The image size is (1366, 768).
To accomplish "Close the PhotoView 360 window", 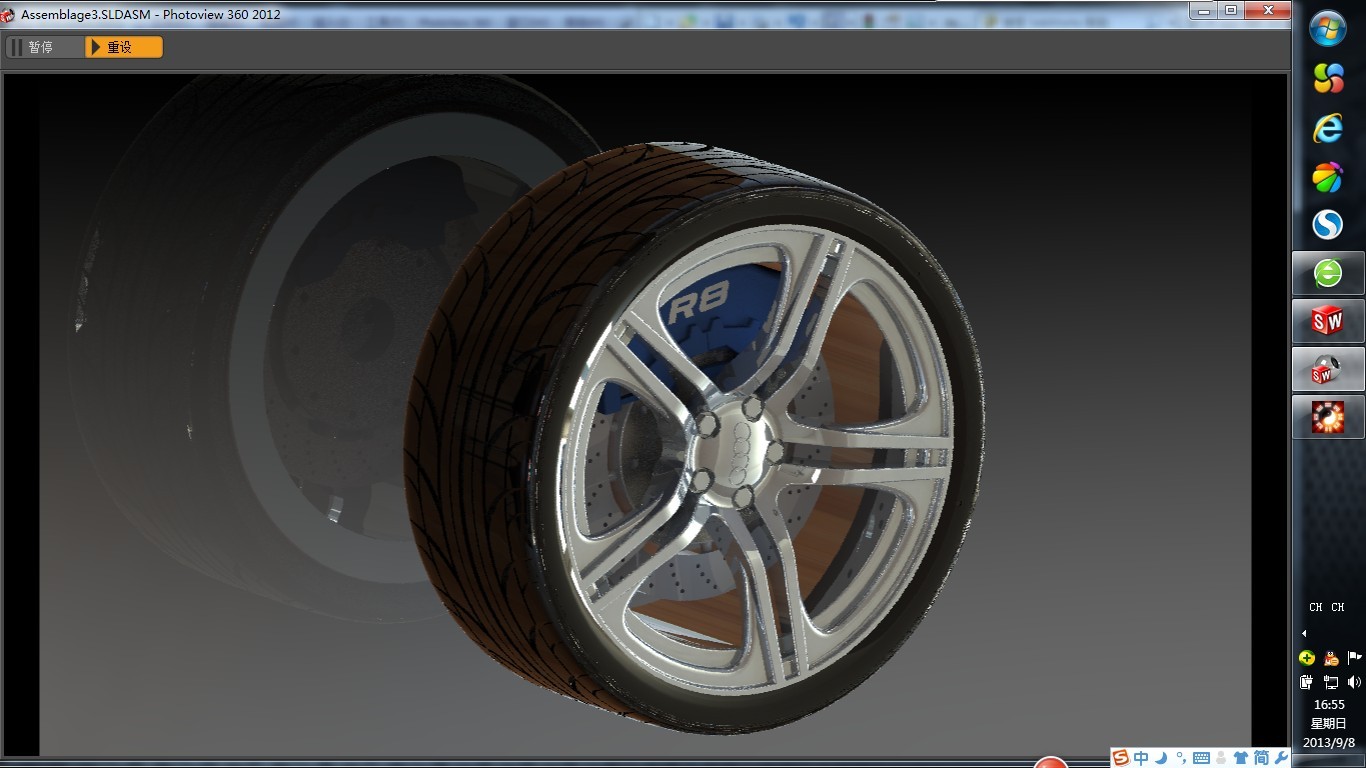I will pyautogui.click(x=1268, y=10).
